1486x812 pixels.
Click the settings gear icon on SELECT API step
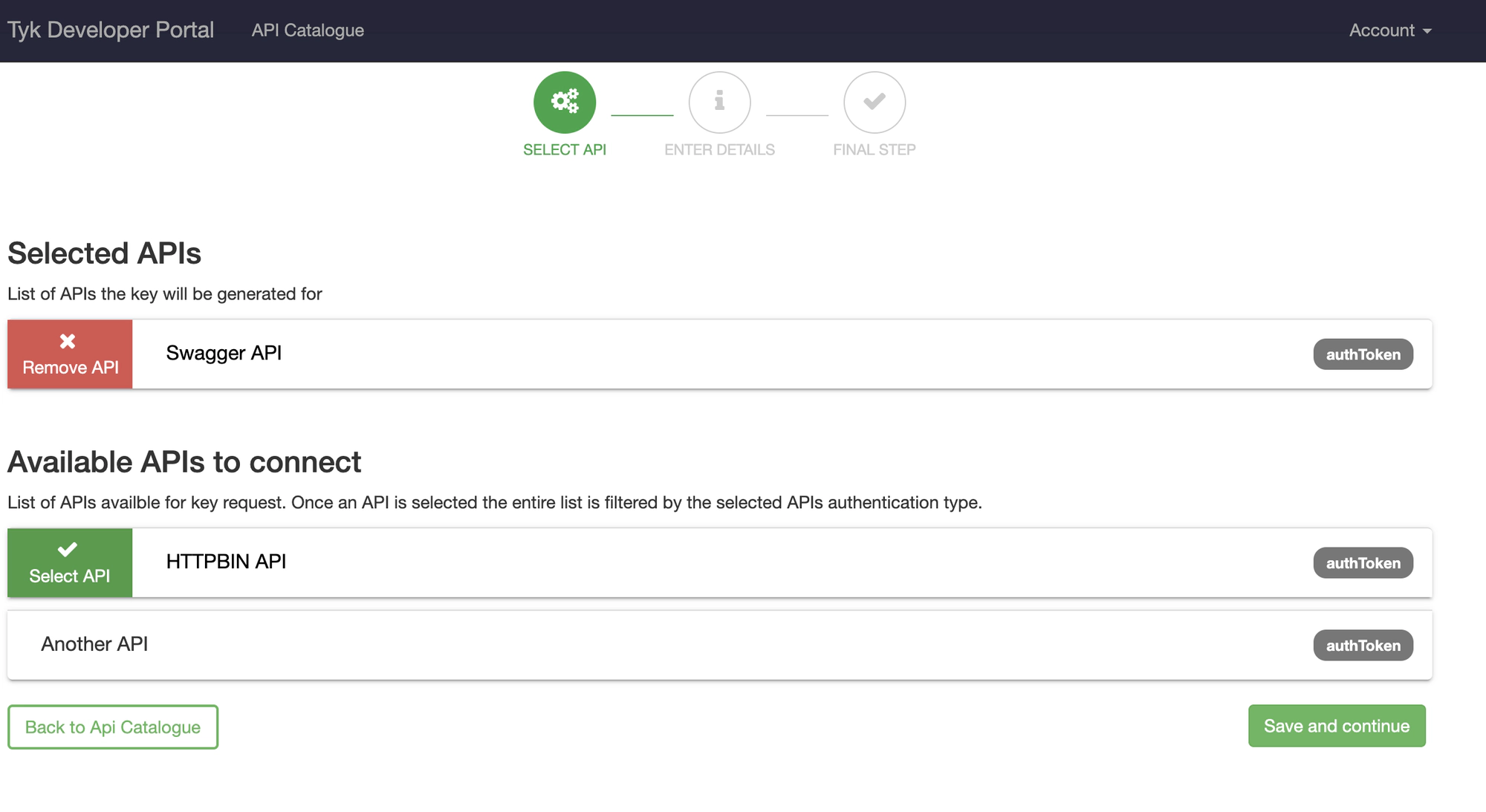tap(565, 101)
